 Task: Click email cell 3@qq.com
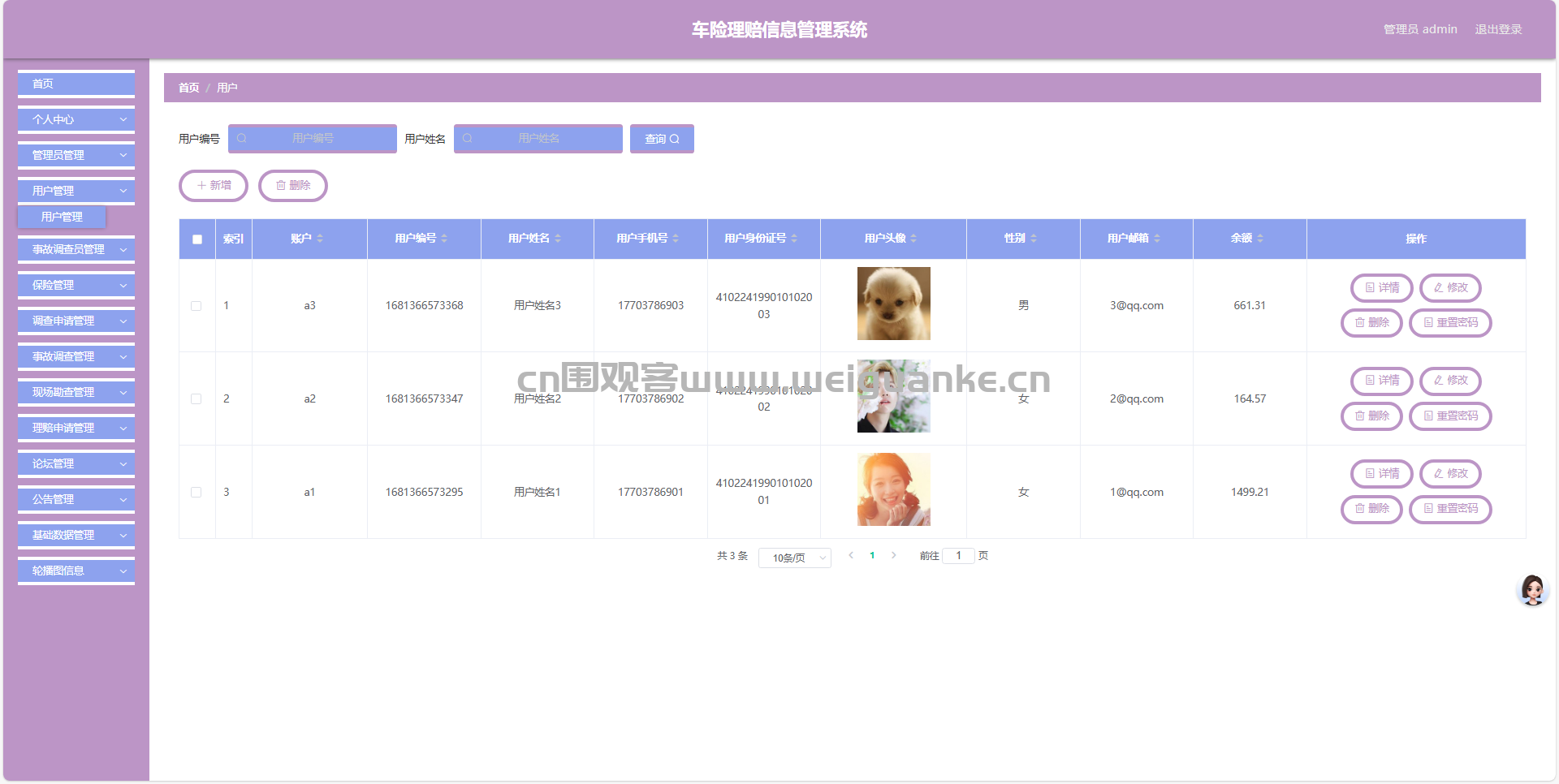(x=1137, y=306)
